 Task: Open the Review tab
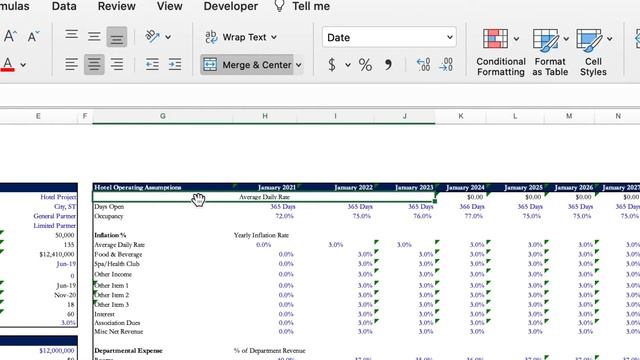[117, 6]
